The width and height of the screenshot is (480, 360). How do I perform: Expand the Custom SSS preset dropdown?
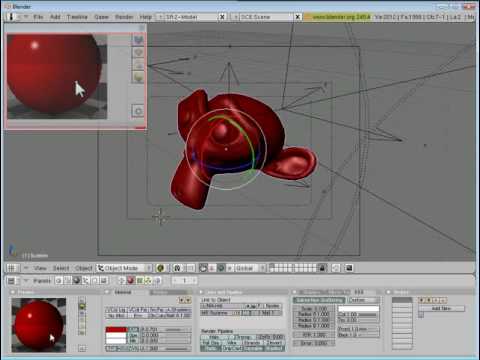click(364, 300)
